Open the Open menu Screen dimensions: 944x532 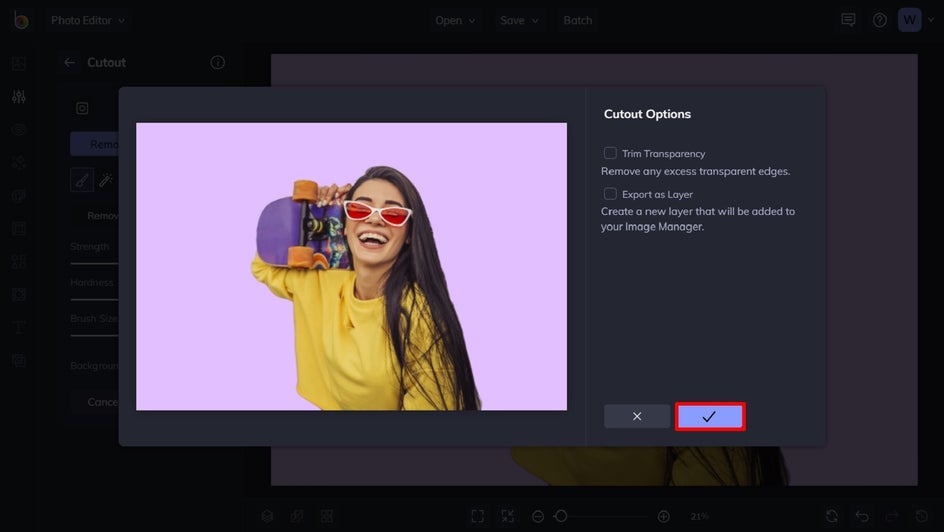[x=455, y=20]
